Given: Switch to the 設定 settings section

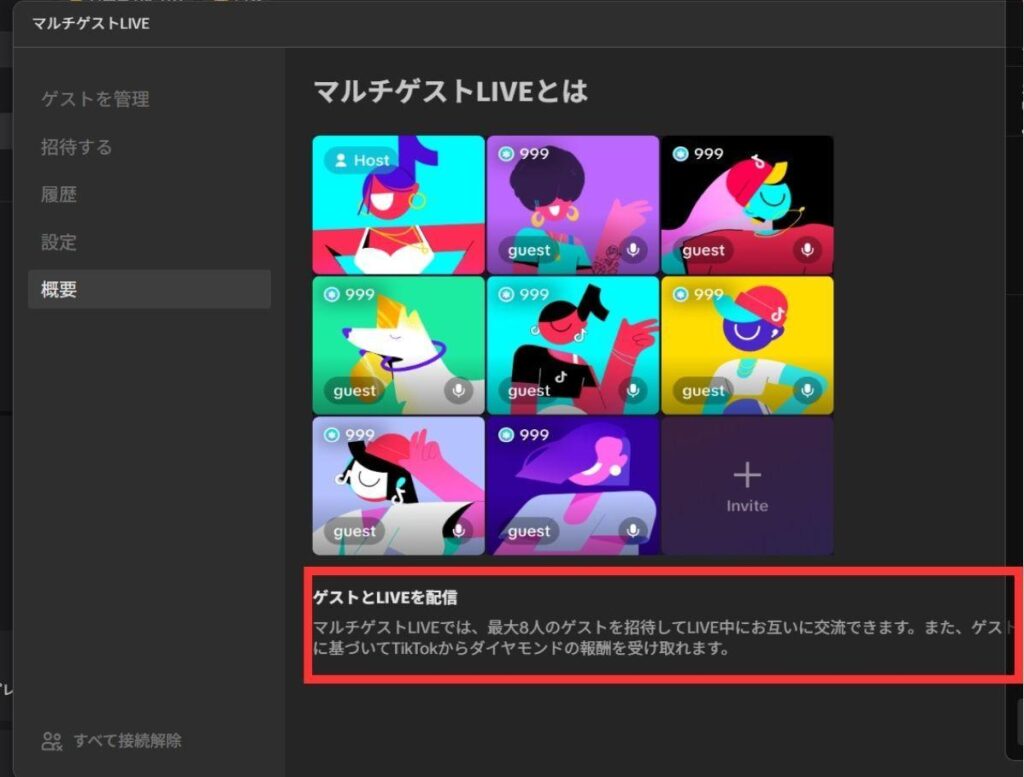Looking at the screenshot, I should click(x=59, y=242).
